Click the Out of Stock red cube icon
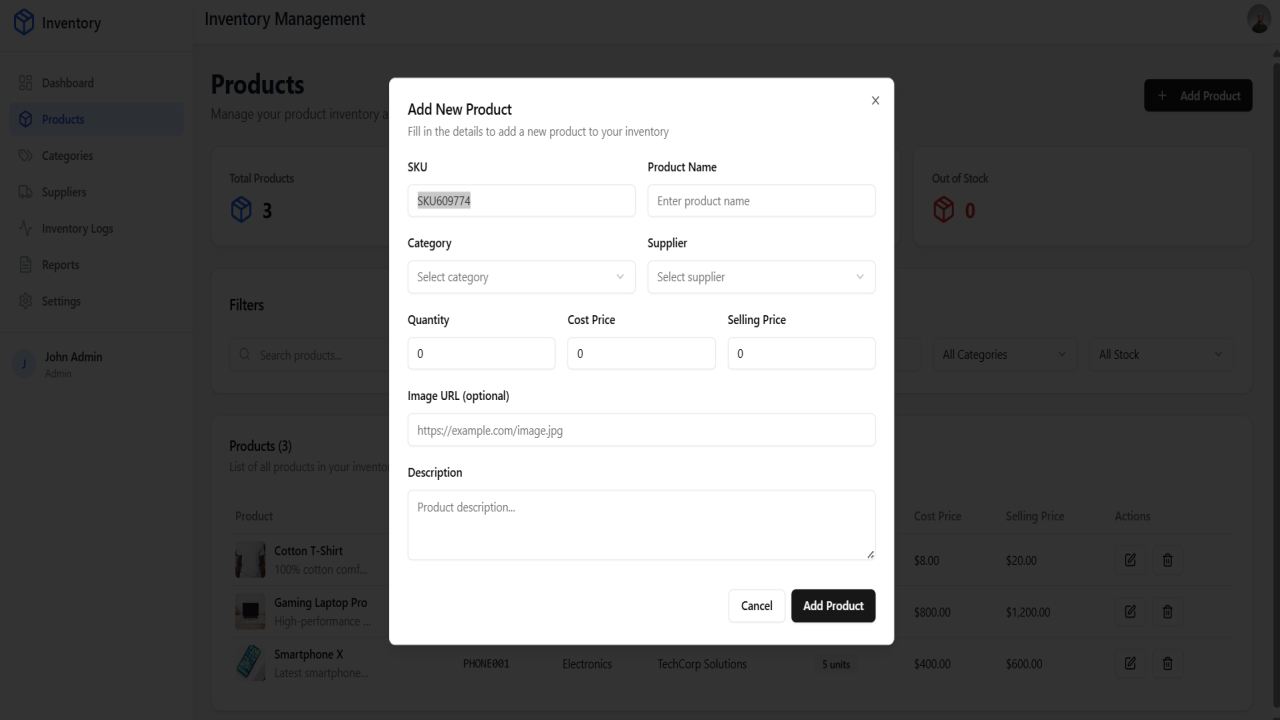 tap(943, 210)
